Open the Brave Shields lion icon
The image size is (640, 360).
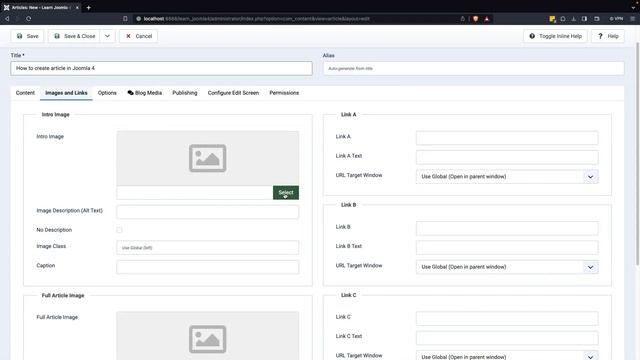pyautogui.click(x=476, y=19)
